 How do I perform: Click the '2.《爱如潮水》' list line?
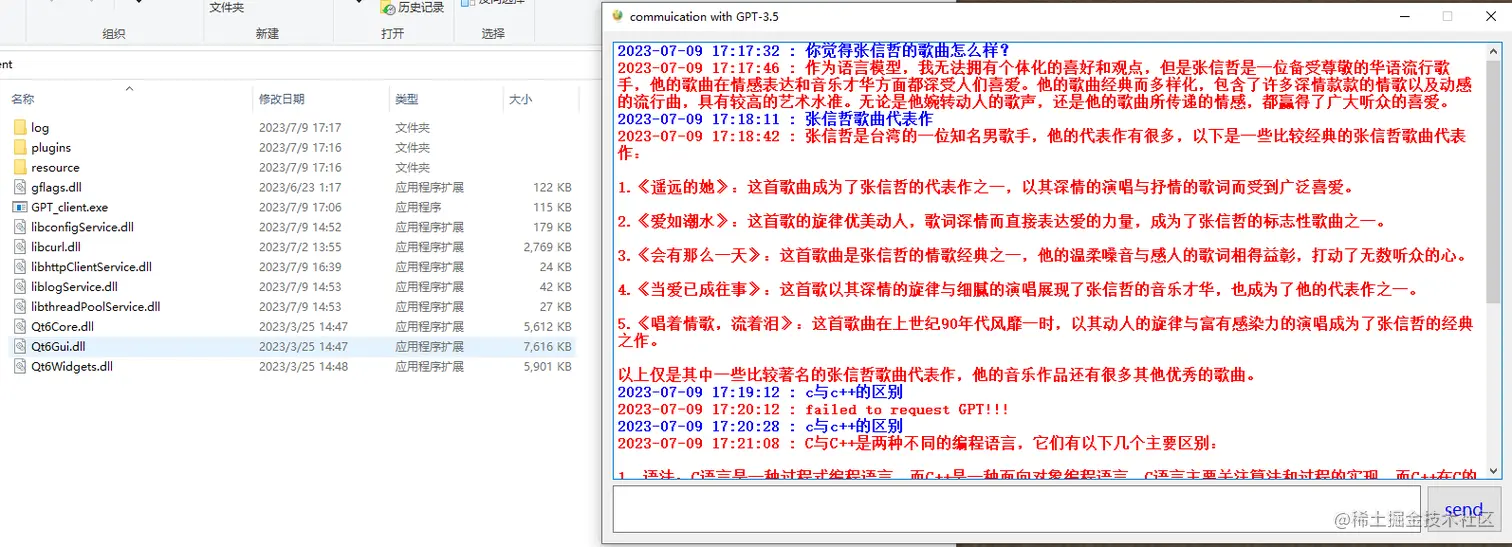(1001, 222)
